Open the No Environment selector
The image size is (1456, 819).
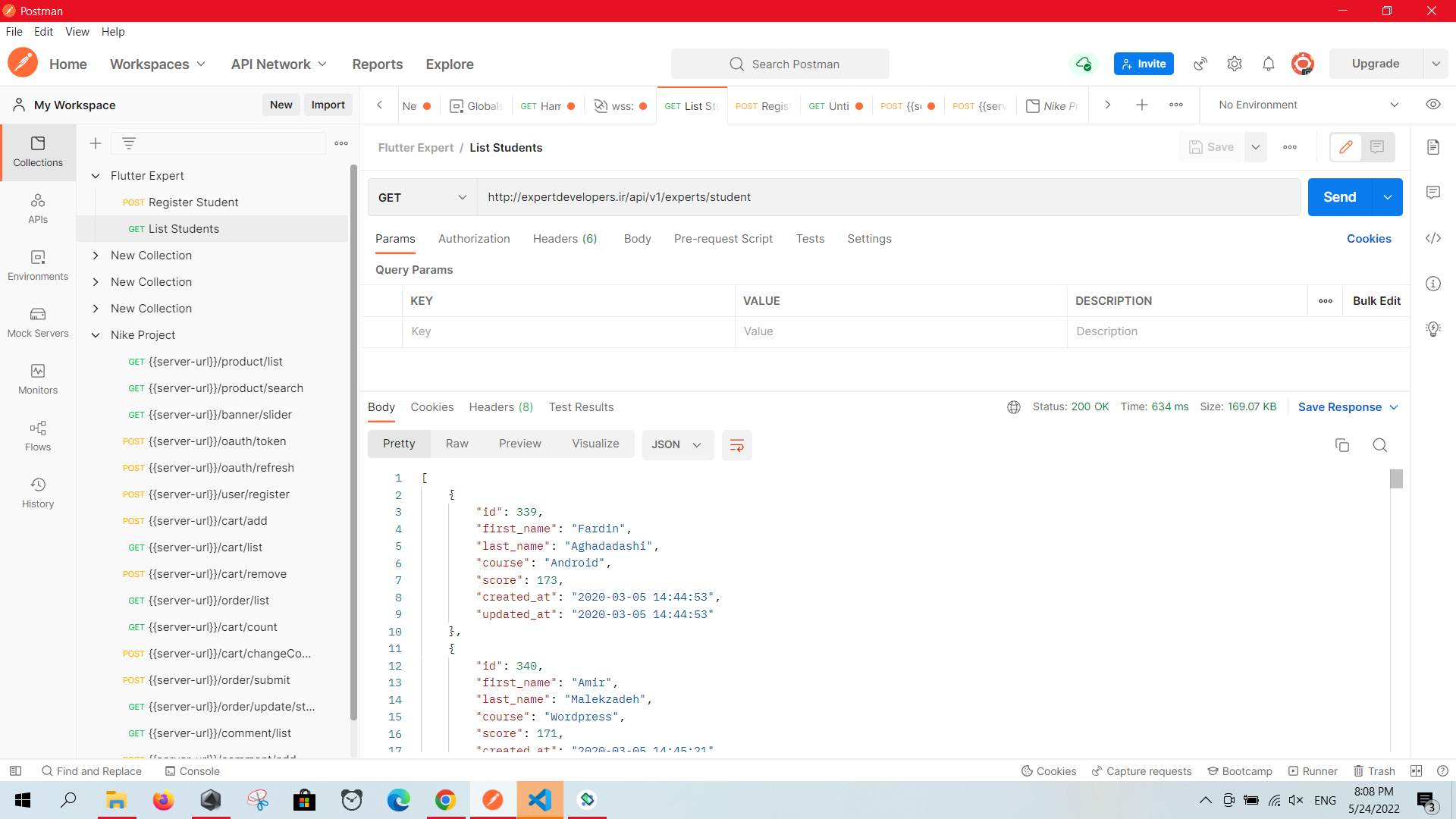[x=1308, y=105]
